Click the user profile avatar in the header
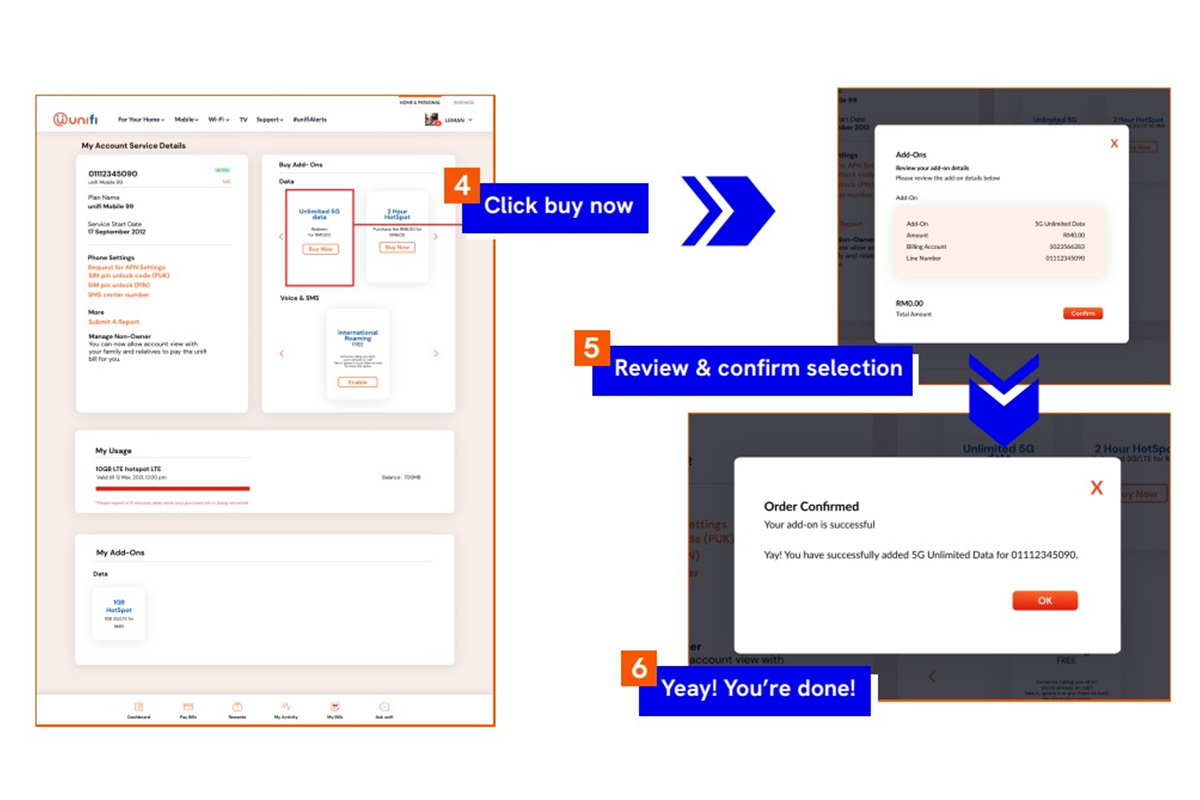 (433, 120)
